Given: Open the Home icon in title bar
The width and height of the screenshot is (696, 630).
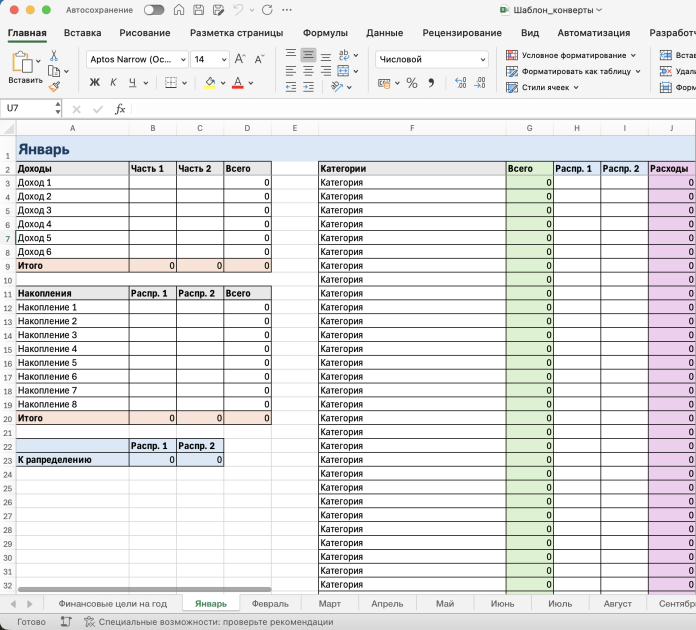Looking at the screenshot, I should pyautogui.click(x=179, y=10).
